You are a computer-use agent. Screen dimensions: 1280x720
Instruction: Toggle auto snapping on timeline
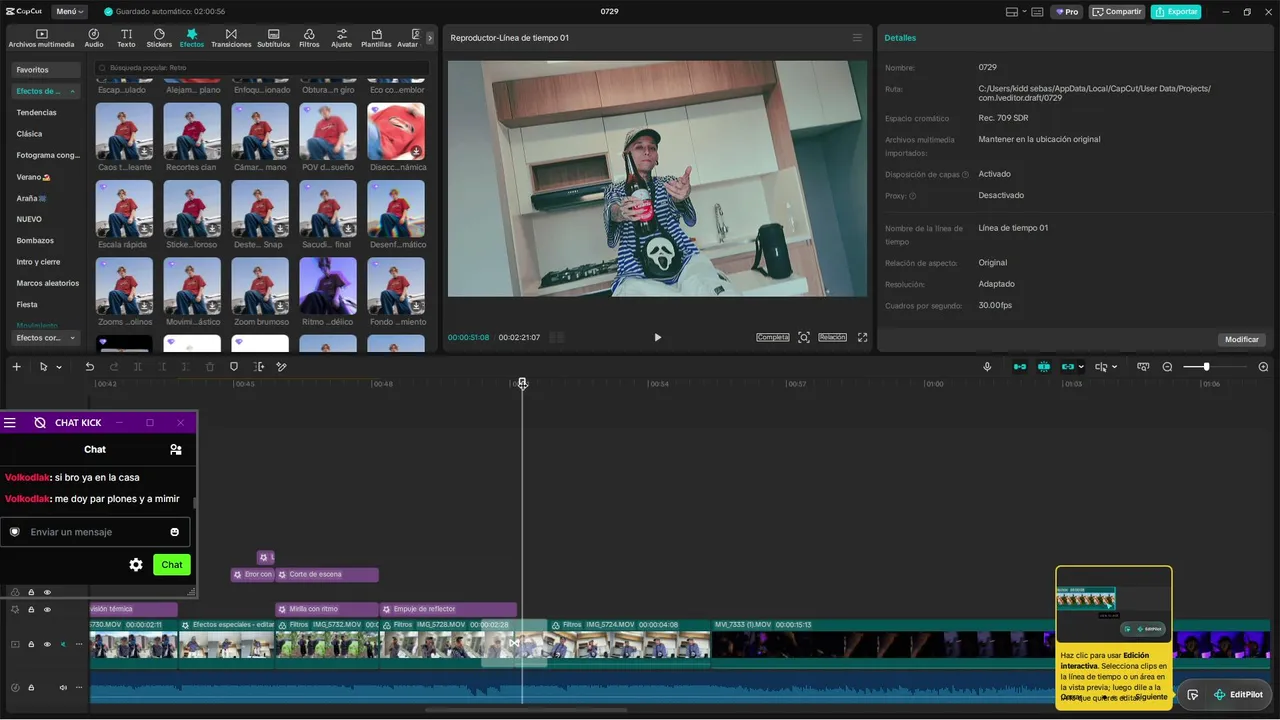(1044, 367)
